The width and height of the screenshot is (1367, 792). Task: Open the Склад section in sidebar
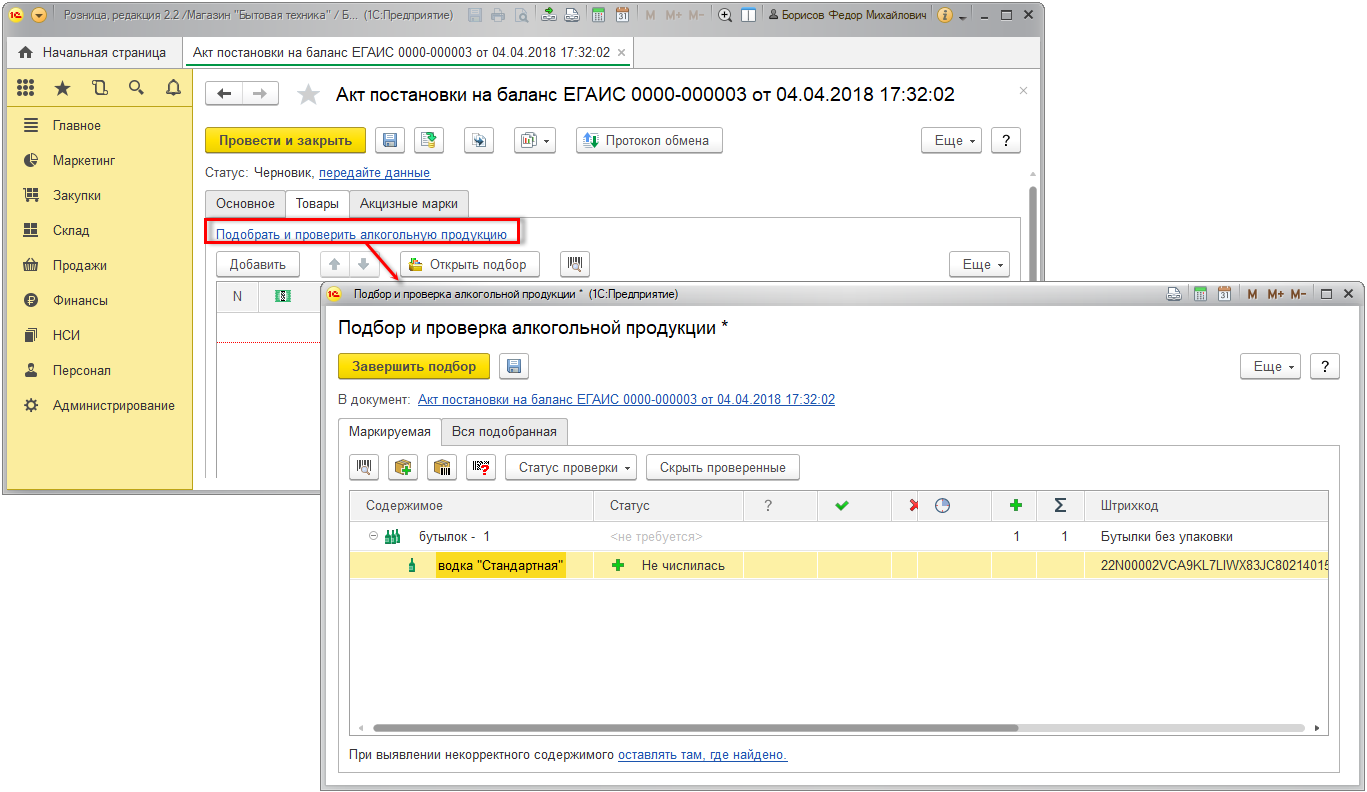click(x=71, y=230)
